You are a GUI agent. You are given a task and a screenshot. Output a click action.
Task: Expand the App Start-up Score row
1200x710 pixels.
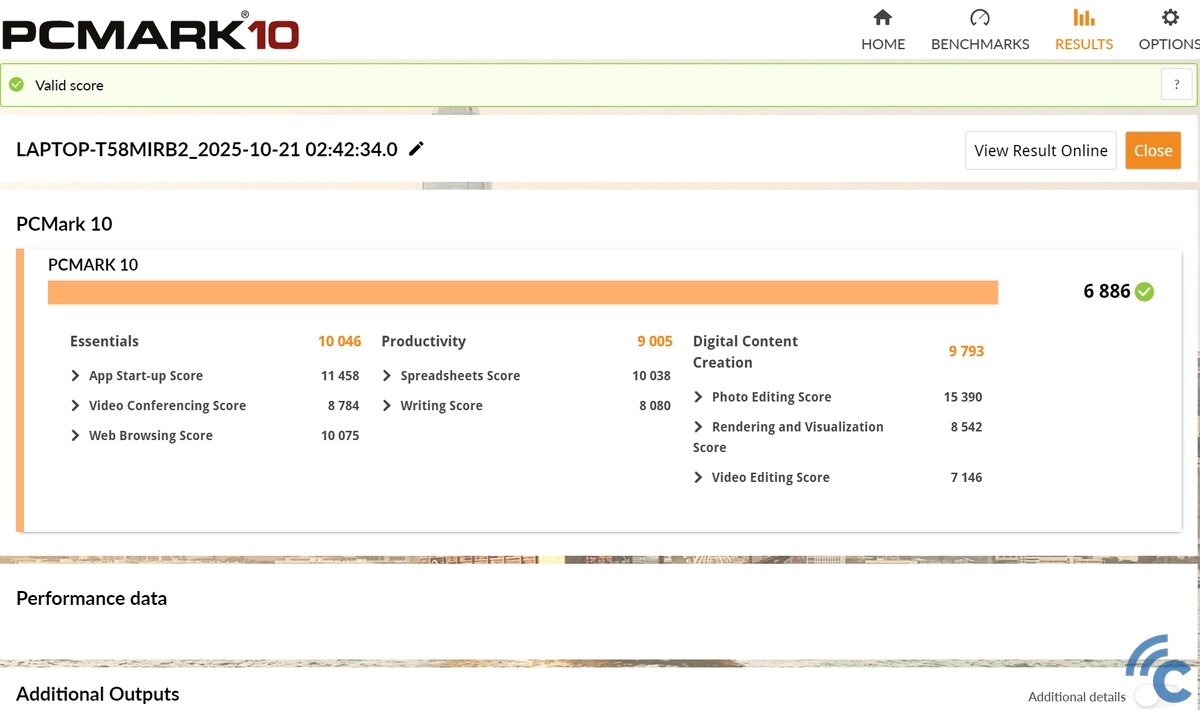click(76, 376)
